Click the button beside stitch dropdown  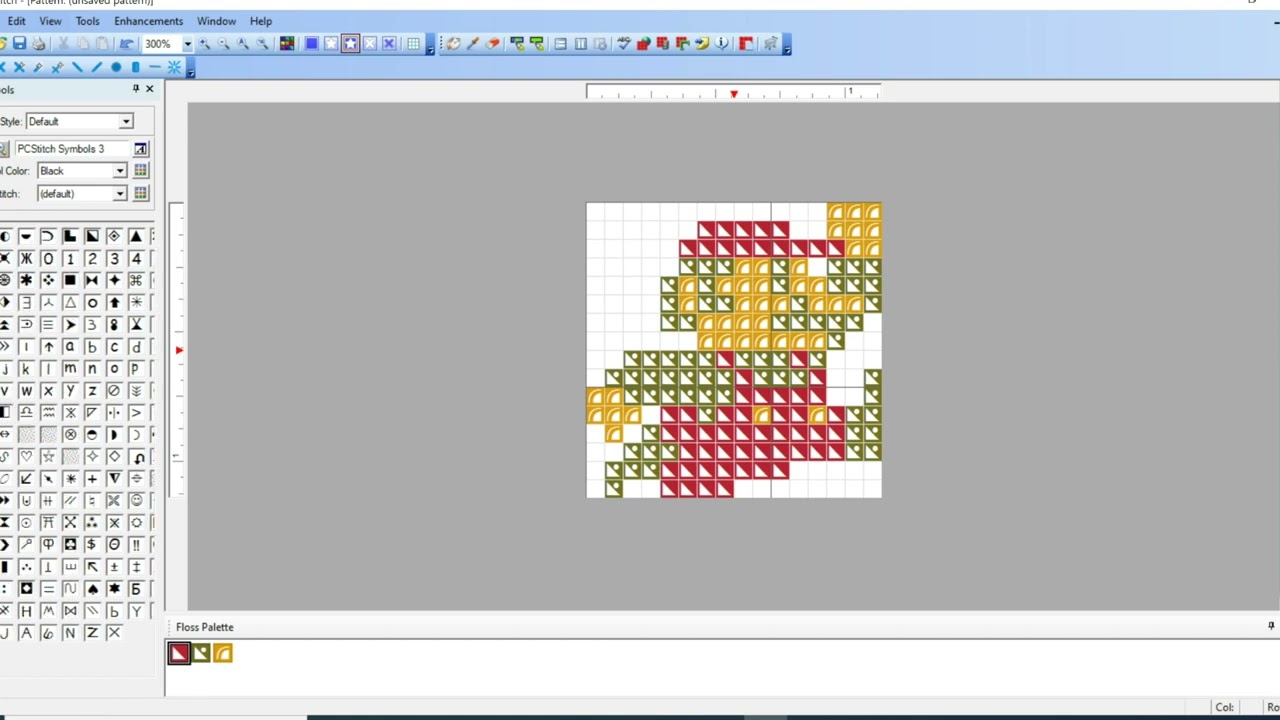click(140, 194)
